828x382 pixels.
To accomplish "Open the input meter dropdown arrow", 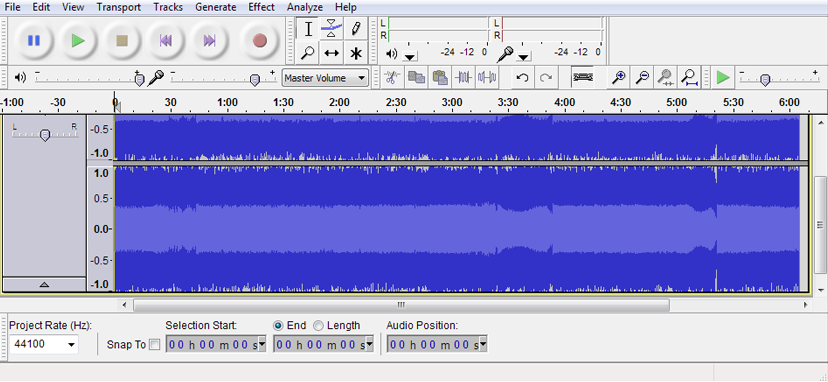I will tap(523, 57).
